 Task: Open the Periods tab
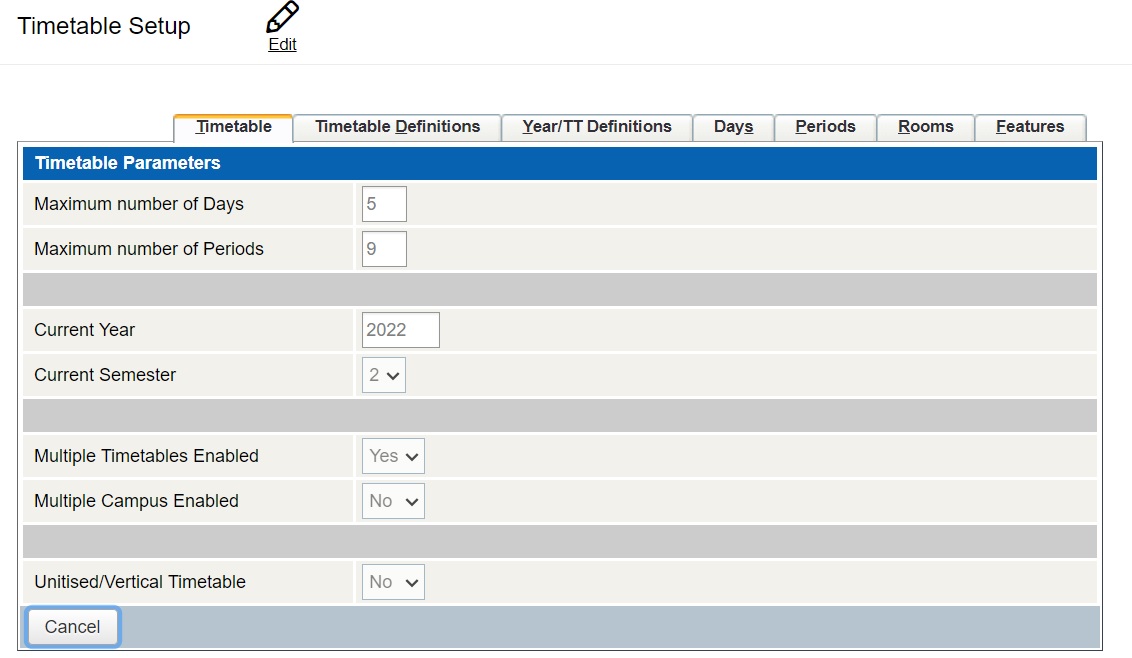(x=825, y=127)
